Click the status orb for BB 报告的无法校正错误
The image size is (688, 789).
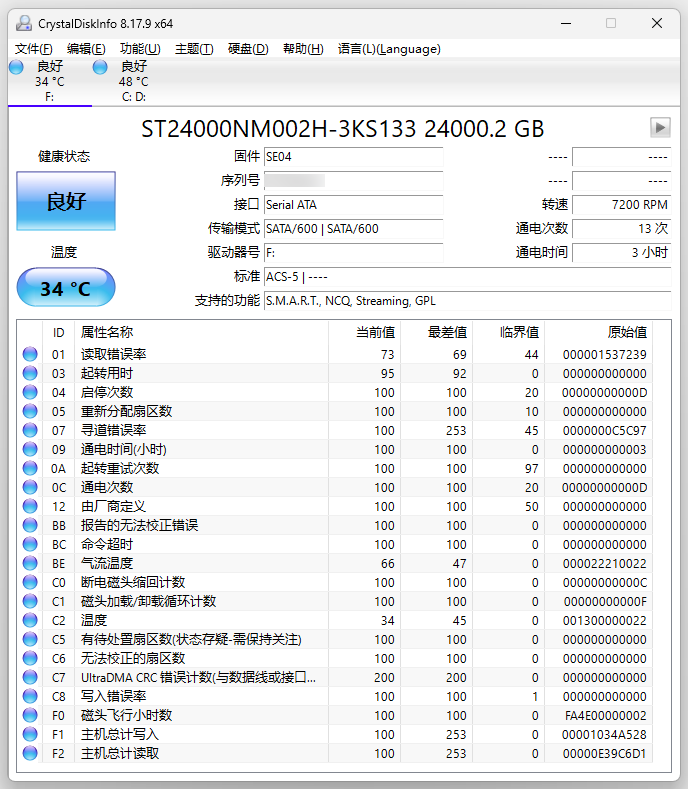[30, 525]
